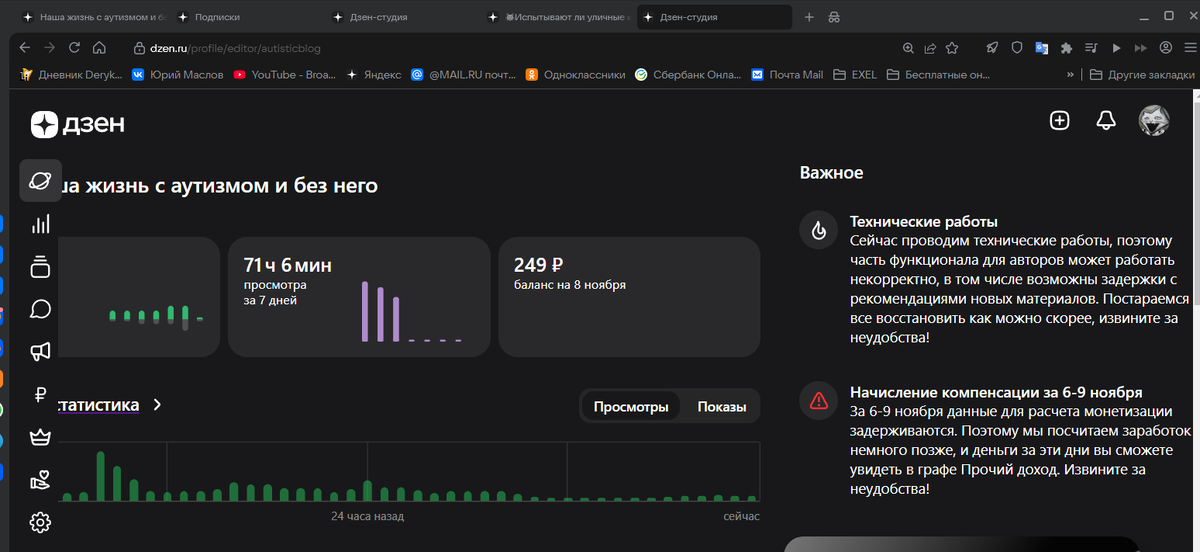The height and width of the screenshot is (552, 1200).
Task: Open the Юрий Маслов VK bookmark
Action: tap(177, 74)
